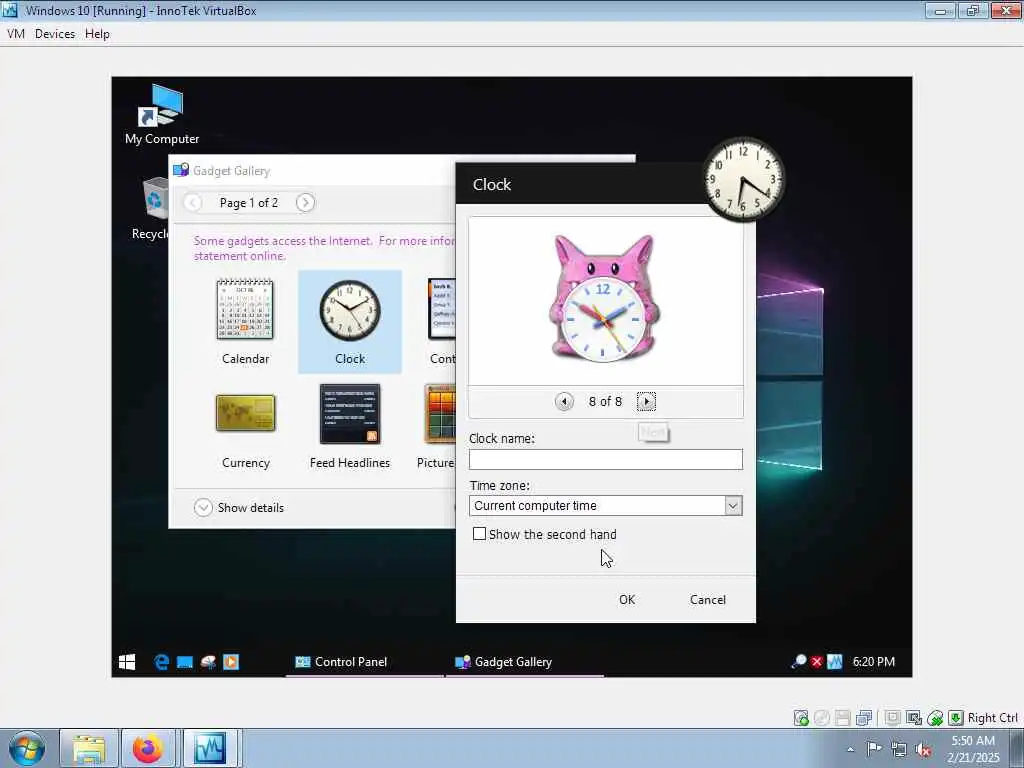Launch Edge from guest taskbar

(161, 662)
